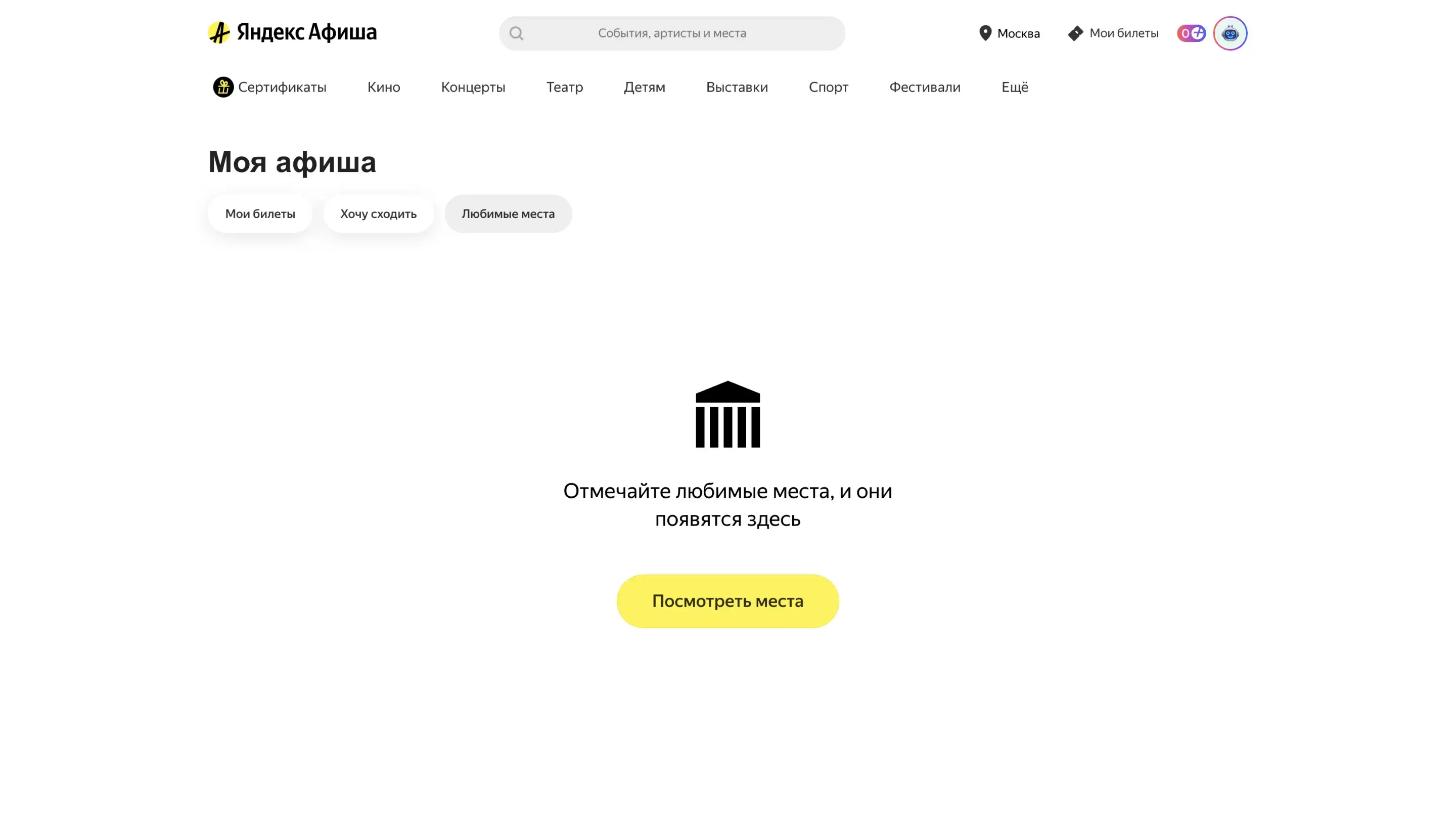Click the Москва location pin icon
Image resolution: width=1456 pixels, height=820 pixels.
985,33
